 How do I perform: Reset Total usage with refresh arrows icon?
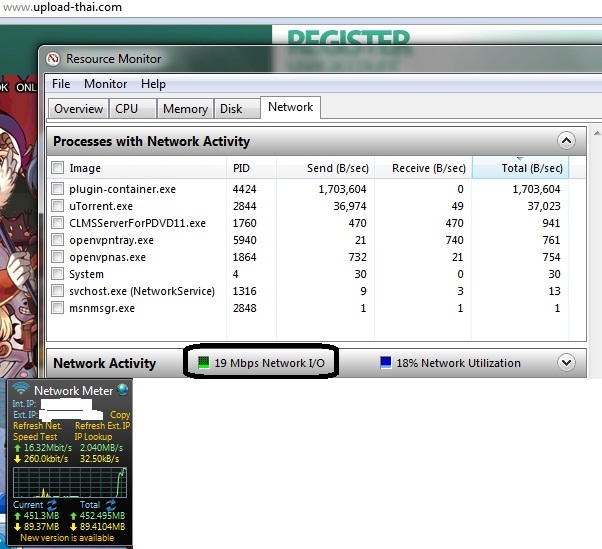click(x=108, y=505)
